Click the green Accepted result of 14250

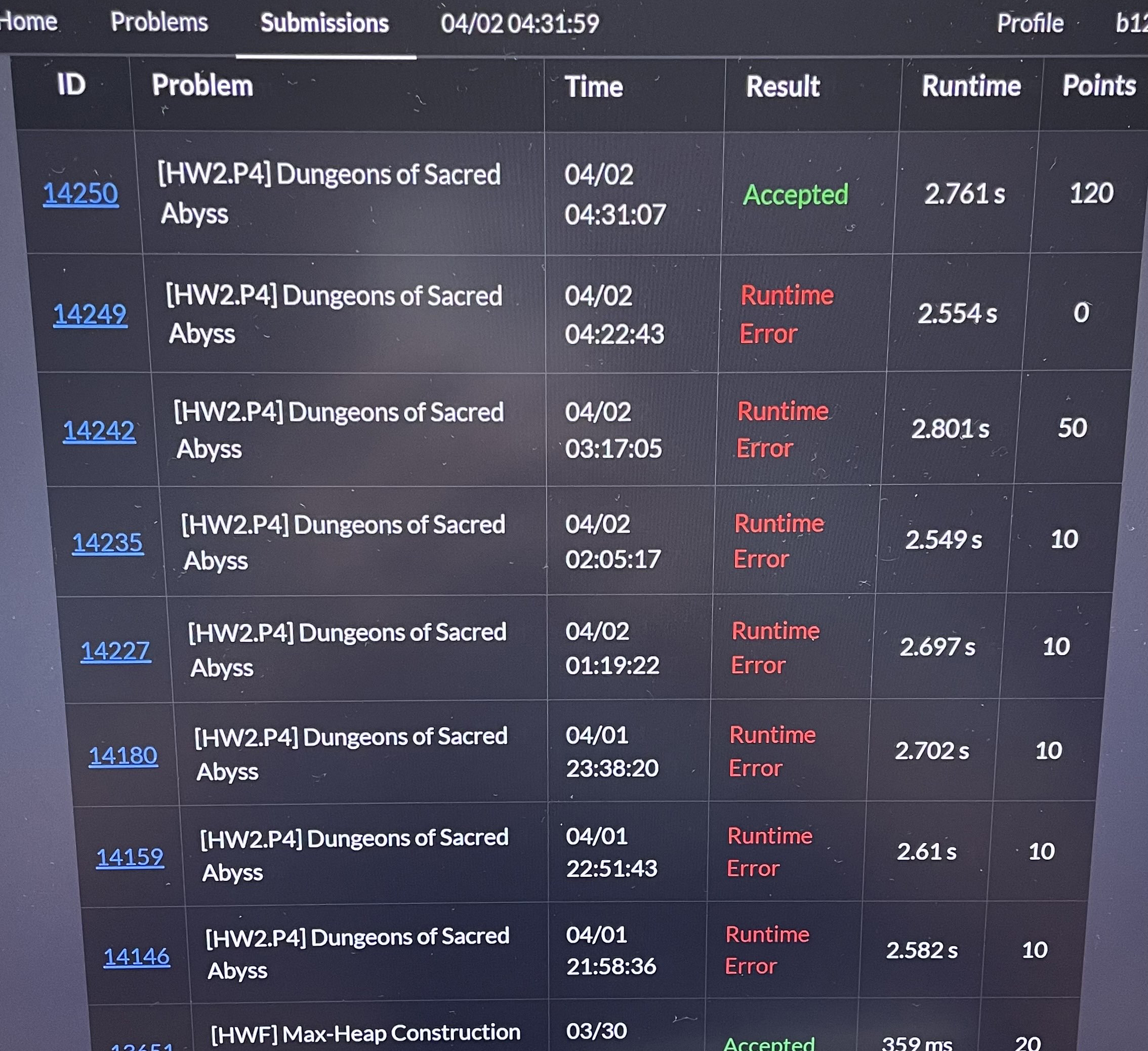click(796, 195)
